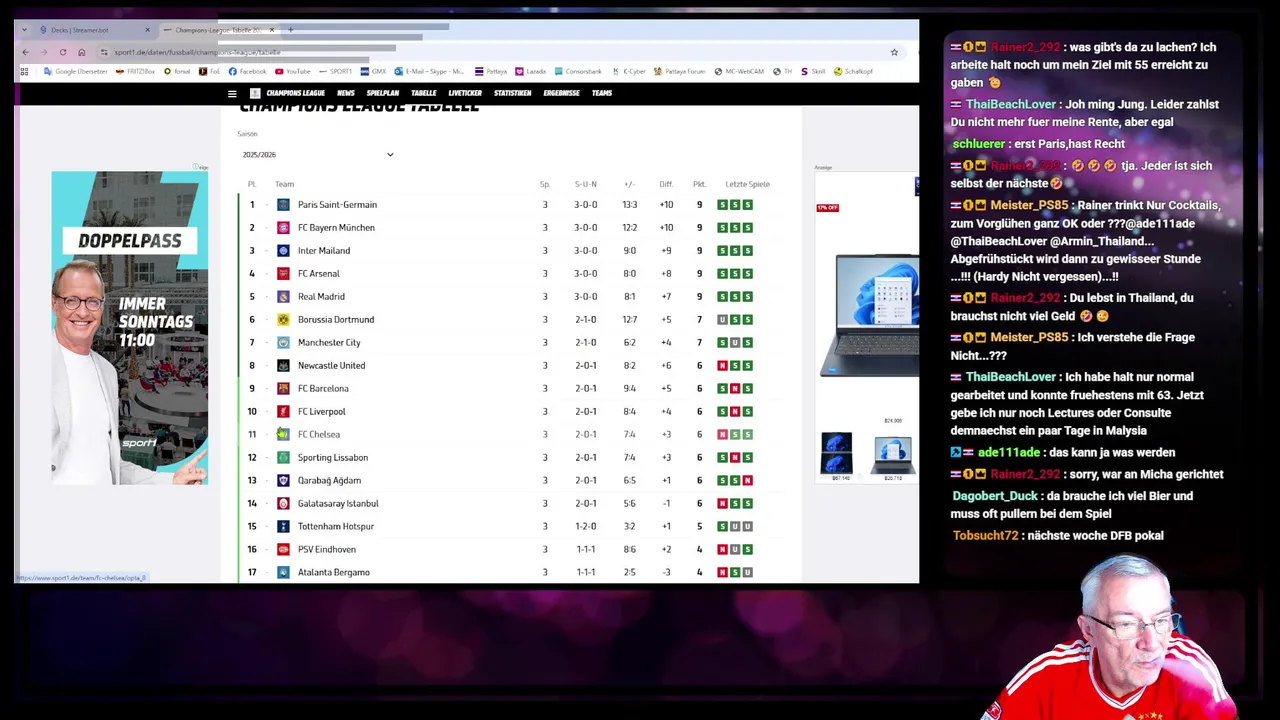Click the Sporting Lissabon club crest

tap(283, 457)
